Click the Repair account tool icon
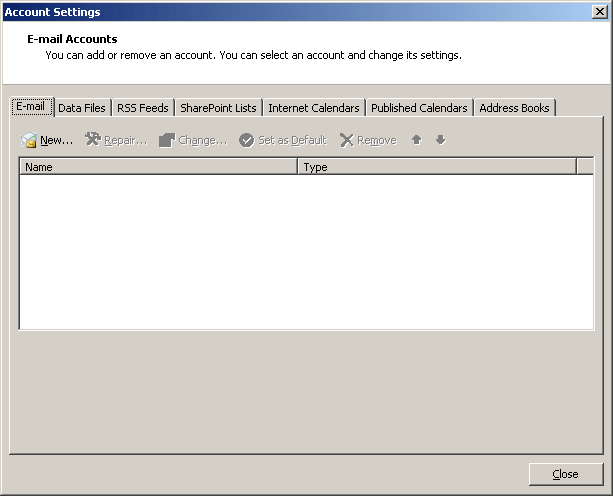 (93, 140)
